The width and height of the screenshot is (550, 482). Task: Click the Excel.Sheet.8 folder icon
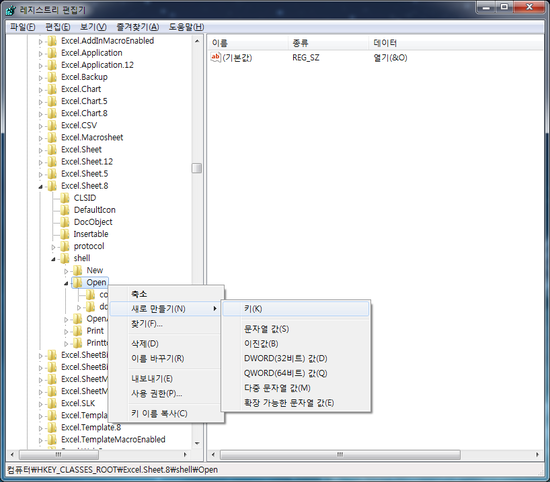(52, 186)
